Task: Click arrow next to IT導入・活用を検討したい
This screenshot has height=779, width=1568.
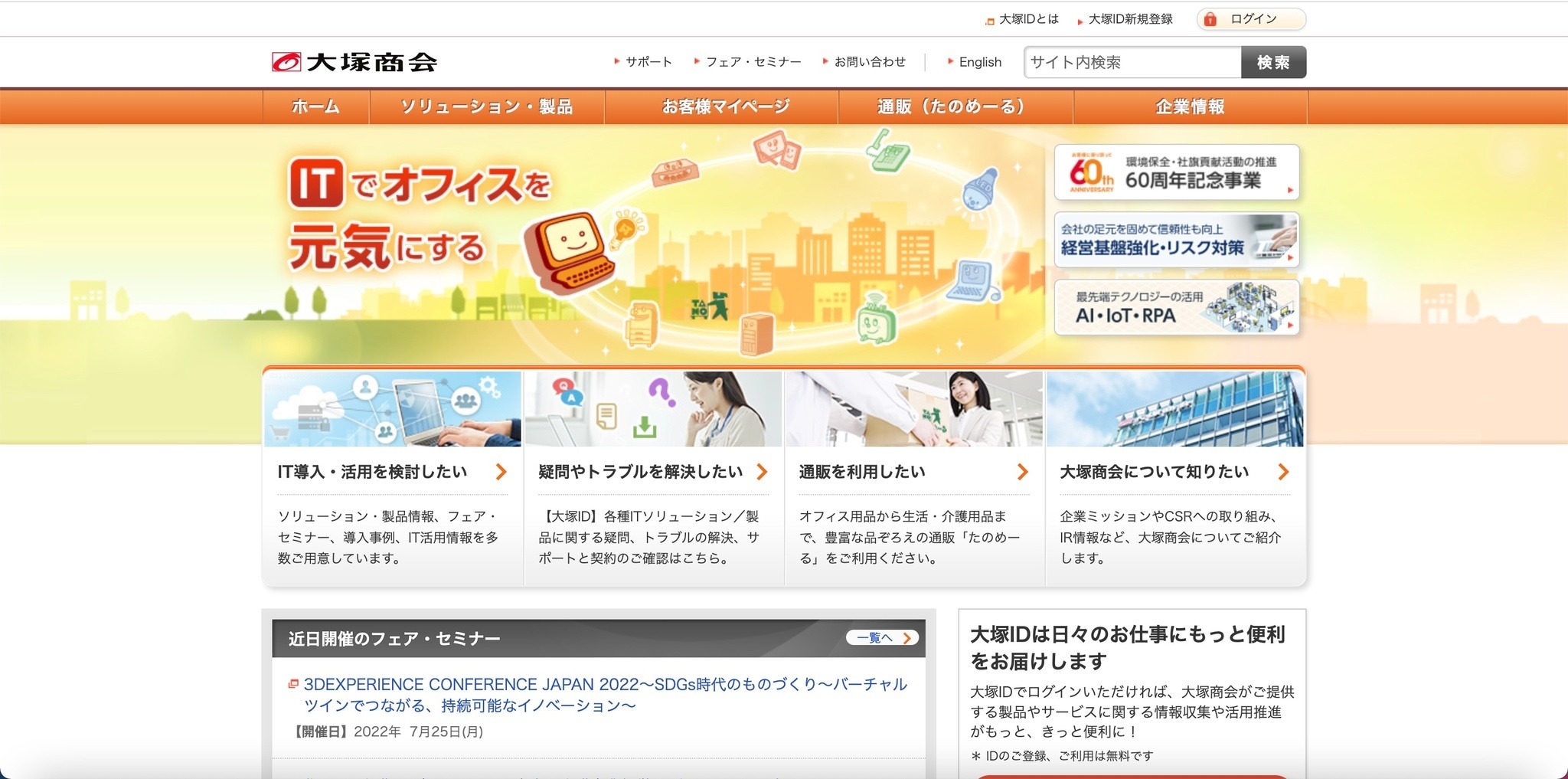Action: [501, 472]
